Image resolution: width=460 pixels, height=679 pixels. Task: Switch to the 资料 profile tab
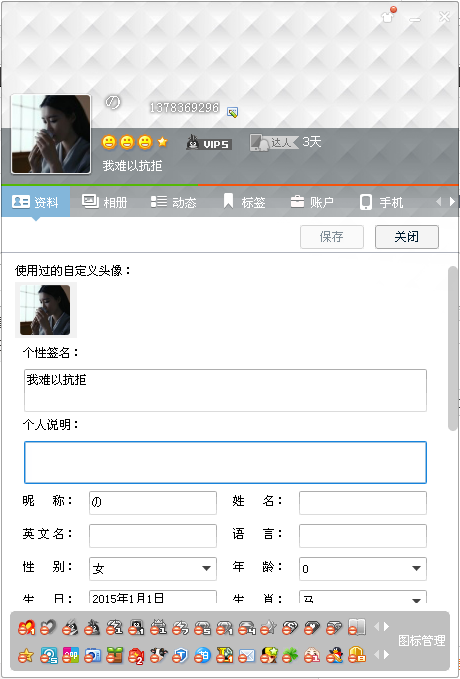(36, 202)
